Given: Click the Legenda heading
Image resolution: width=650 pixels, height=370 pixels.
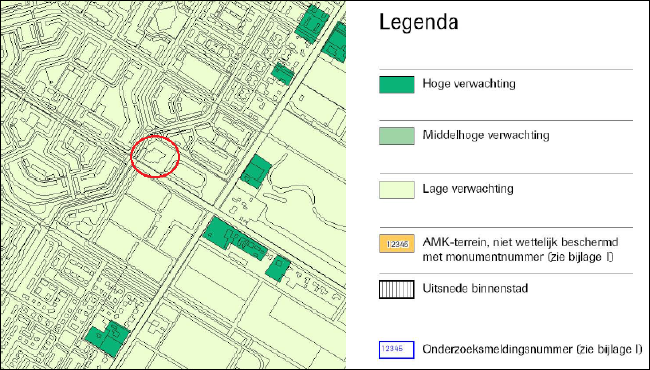Looking at the screenshot, I should [419, 22].
